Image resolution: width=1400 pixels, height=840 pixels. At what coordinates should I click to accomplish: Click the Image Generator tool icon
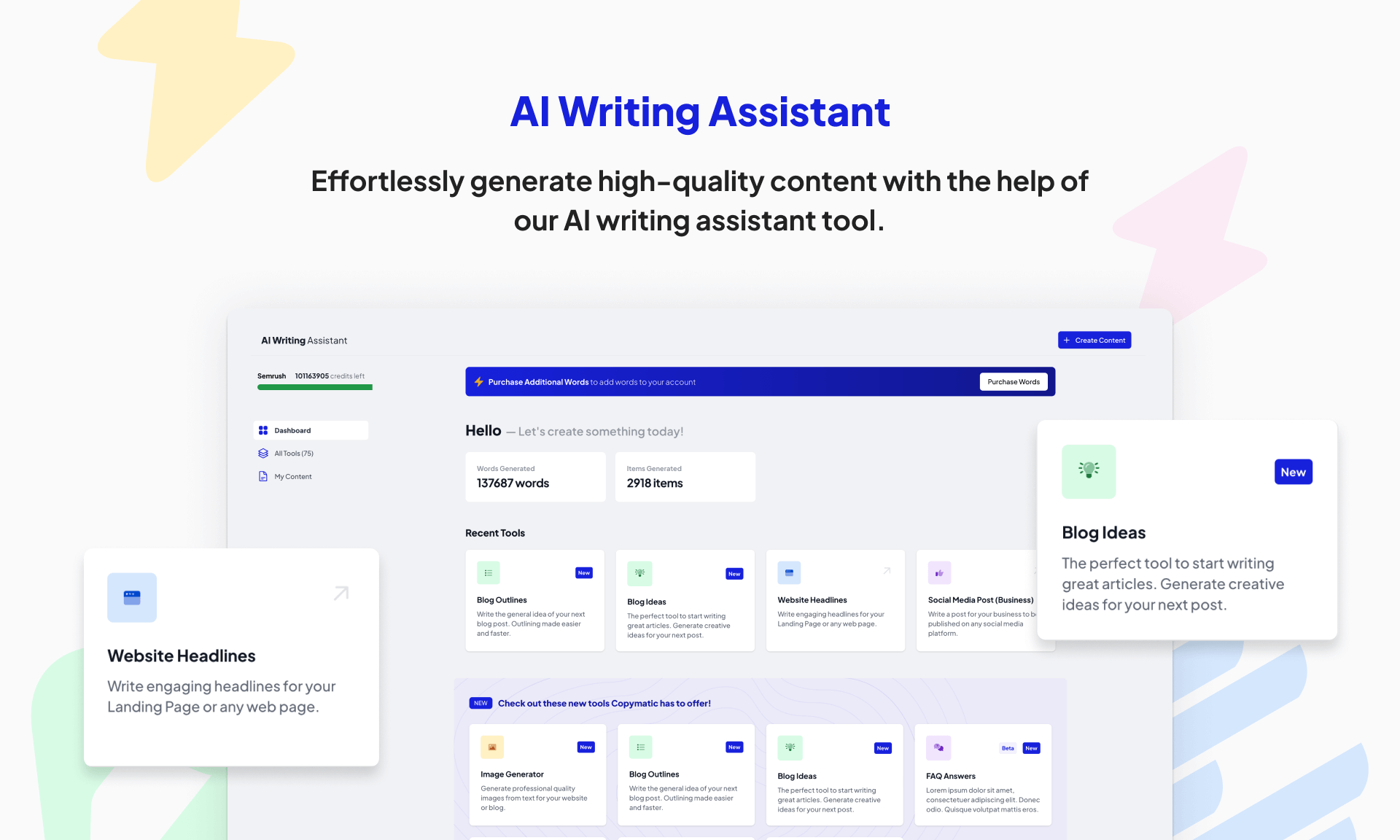492,747
